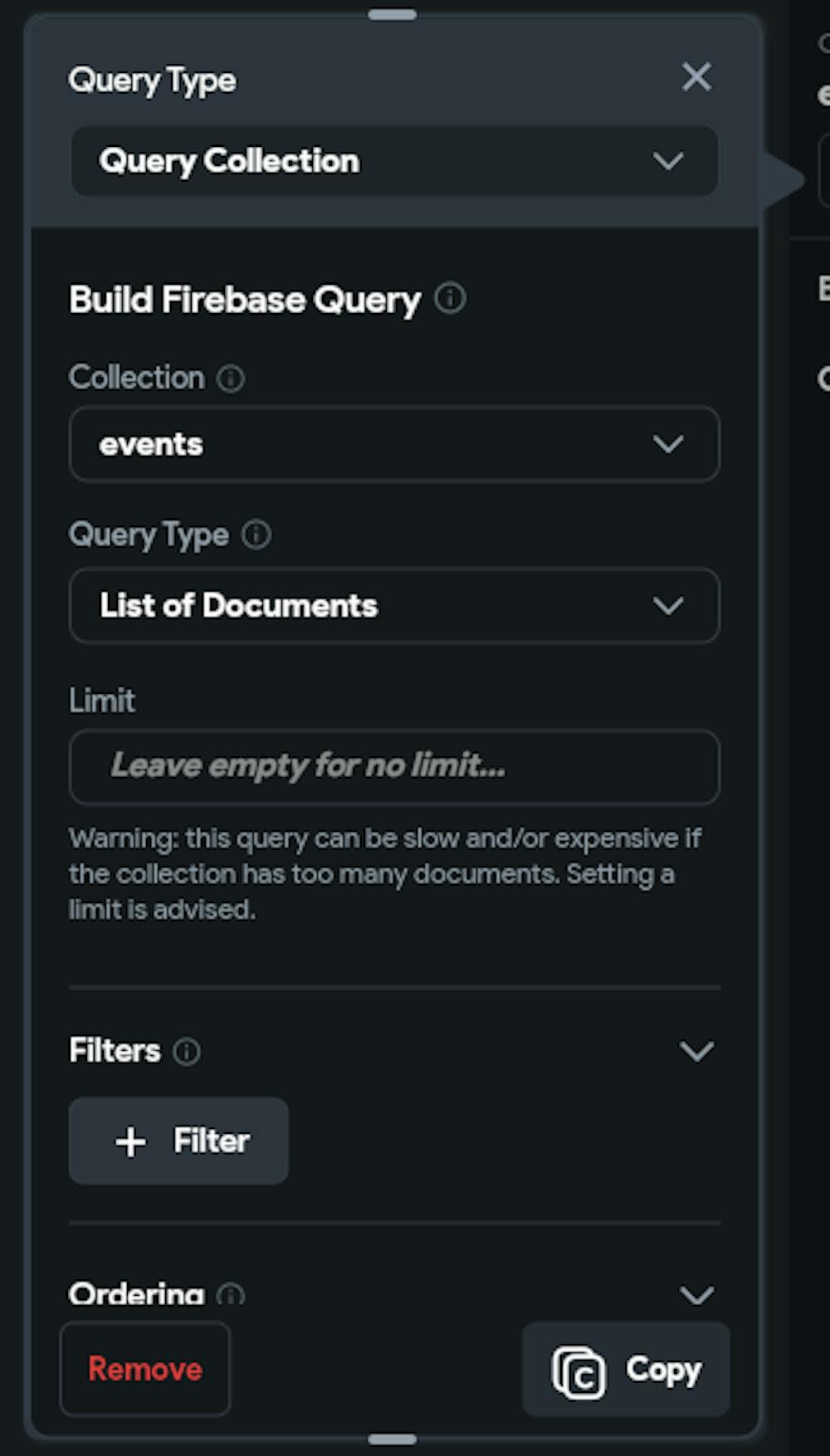Click the copy icon on the Copy button

pos(578,1370)
